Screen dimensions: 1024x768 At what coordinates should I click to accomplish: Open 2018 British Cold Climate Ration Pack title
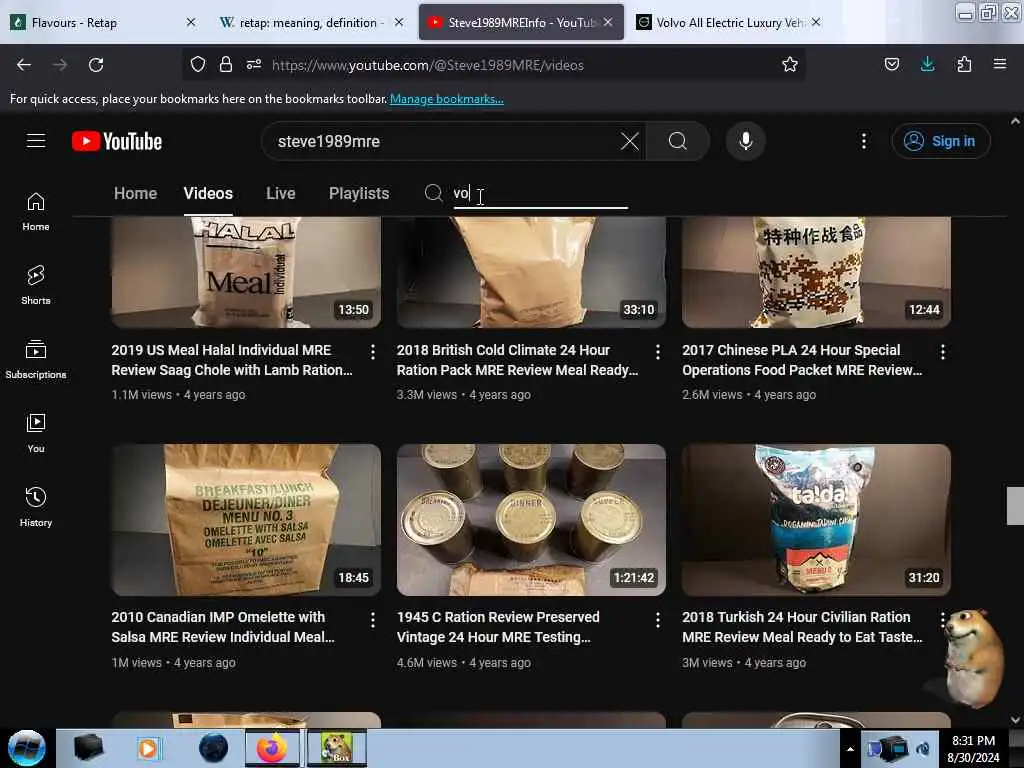[x=517, y=360]
